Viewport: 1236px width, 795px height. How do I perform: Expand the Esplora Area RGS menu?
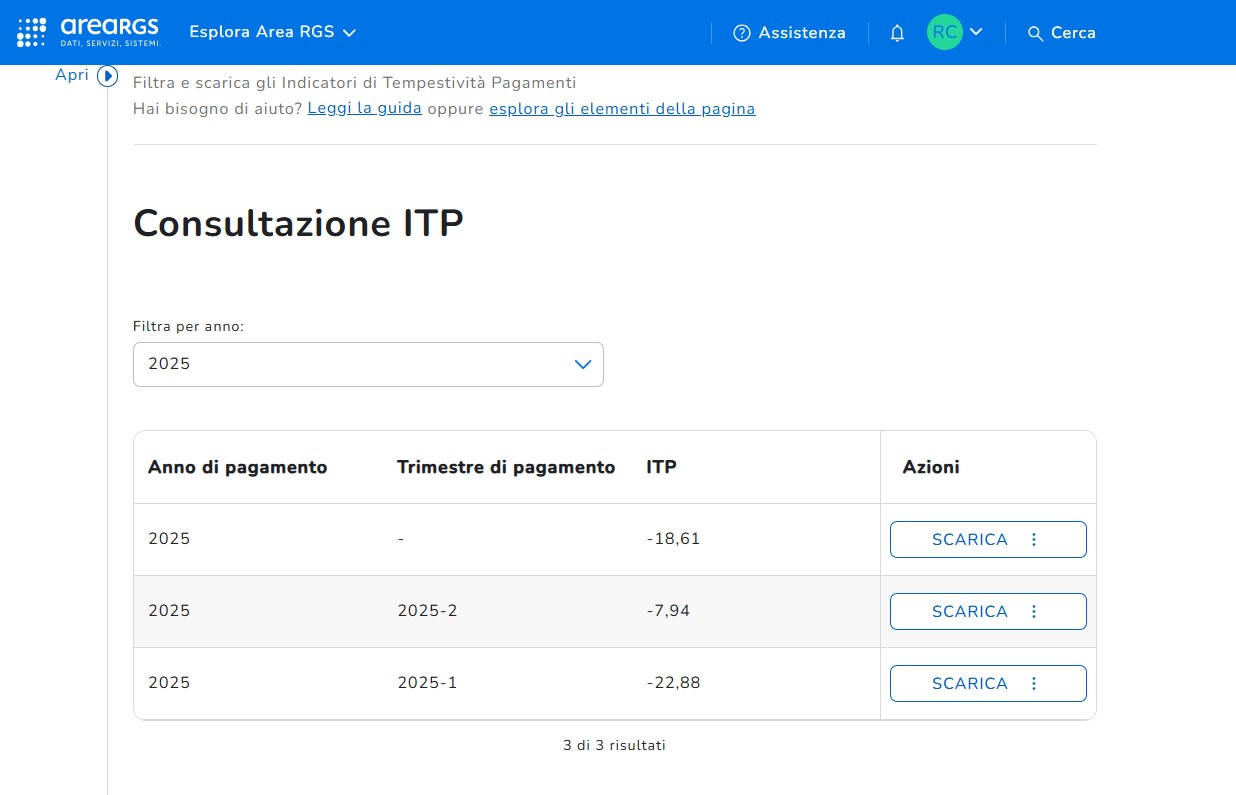tap(272, 32)
